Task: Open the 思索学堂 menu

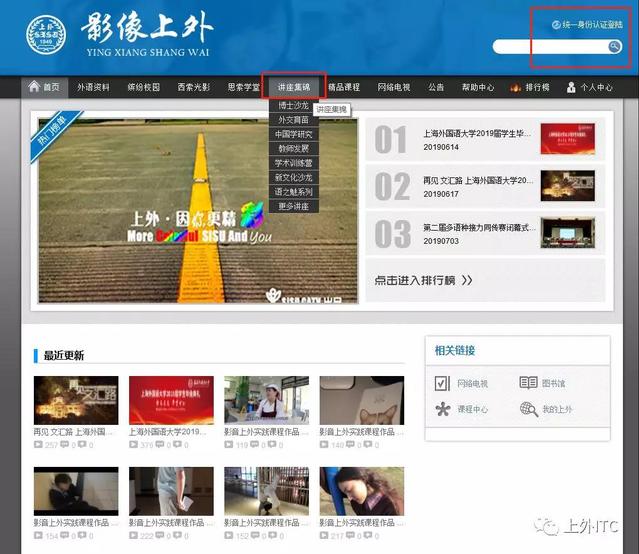Action: (244, 87)
